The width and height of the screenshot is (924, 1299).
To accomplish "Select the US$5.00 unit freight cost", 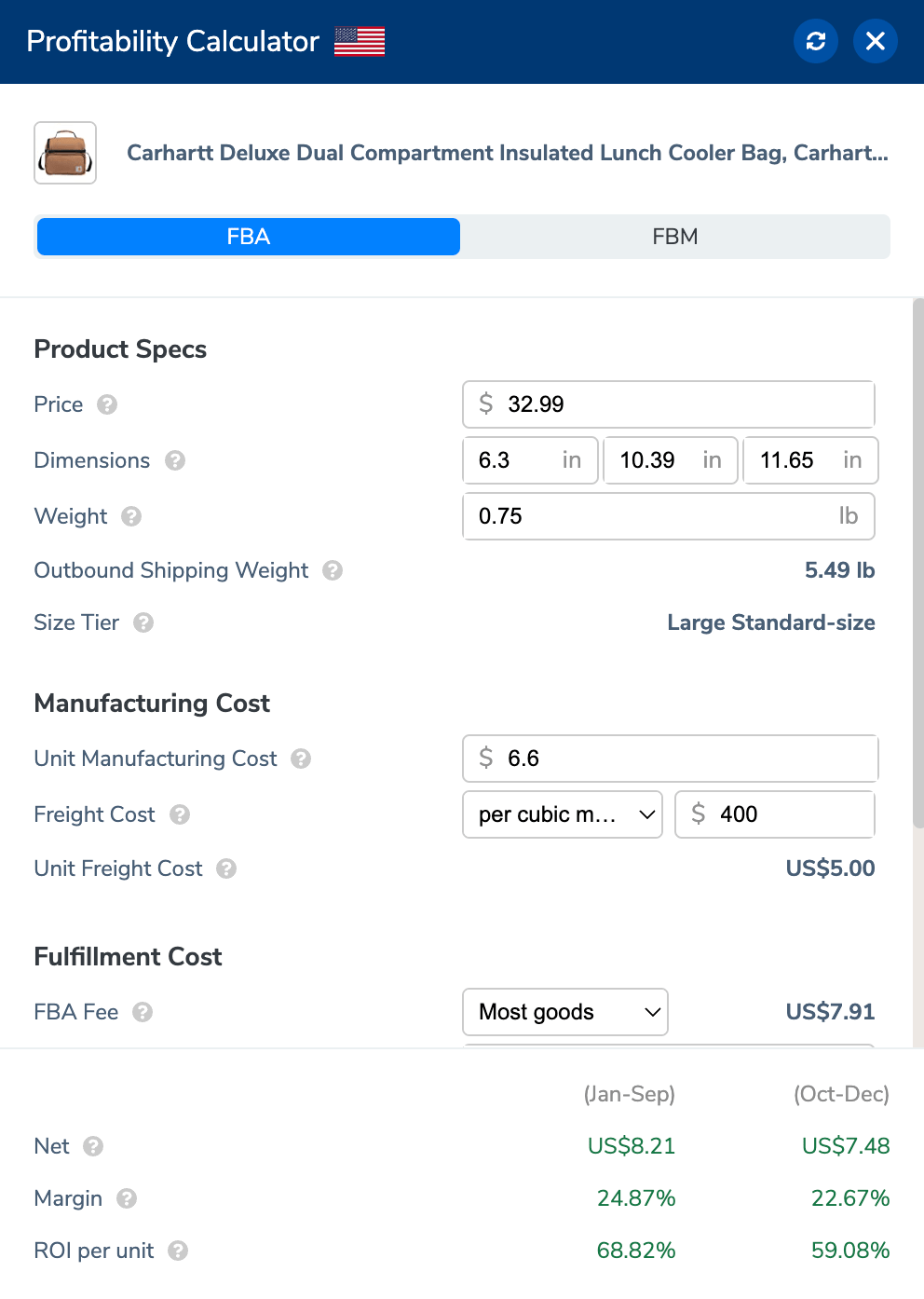I will coord(830,868).
